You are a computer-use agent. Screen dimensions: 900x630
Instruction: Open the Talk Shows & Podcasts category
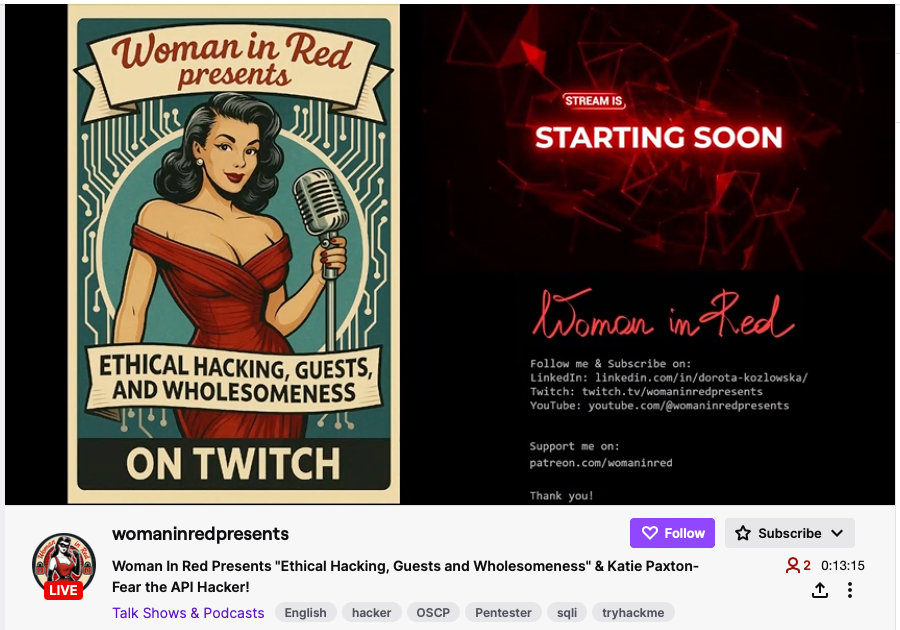tap(188, 613)
